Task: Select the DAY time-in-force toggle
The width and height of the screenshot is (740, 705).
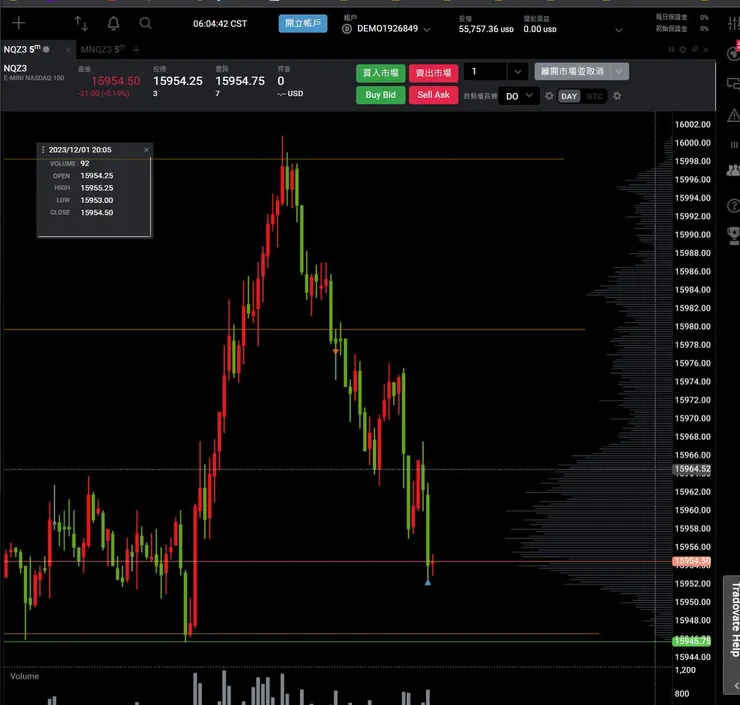Action: (x=569, y=96)
